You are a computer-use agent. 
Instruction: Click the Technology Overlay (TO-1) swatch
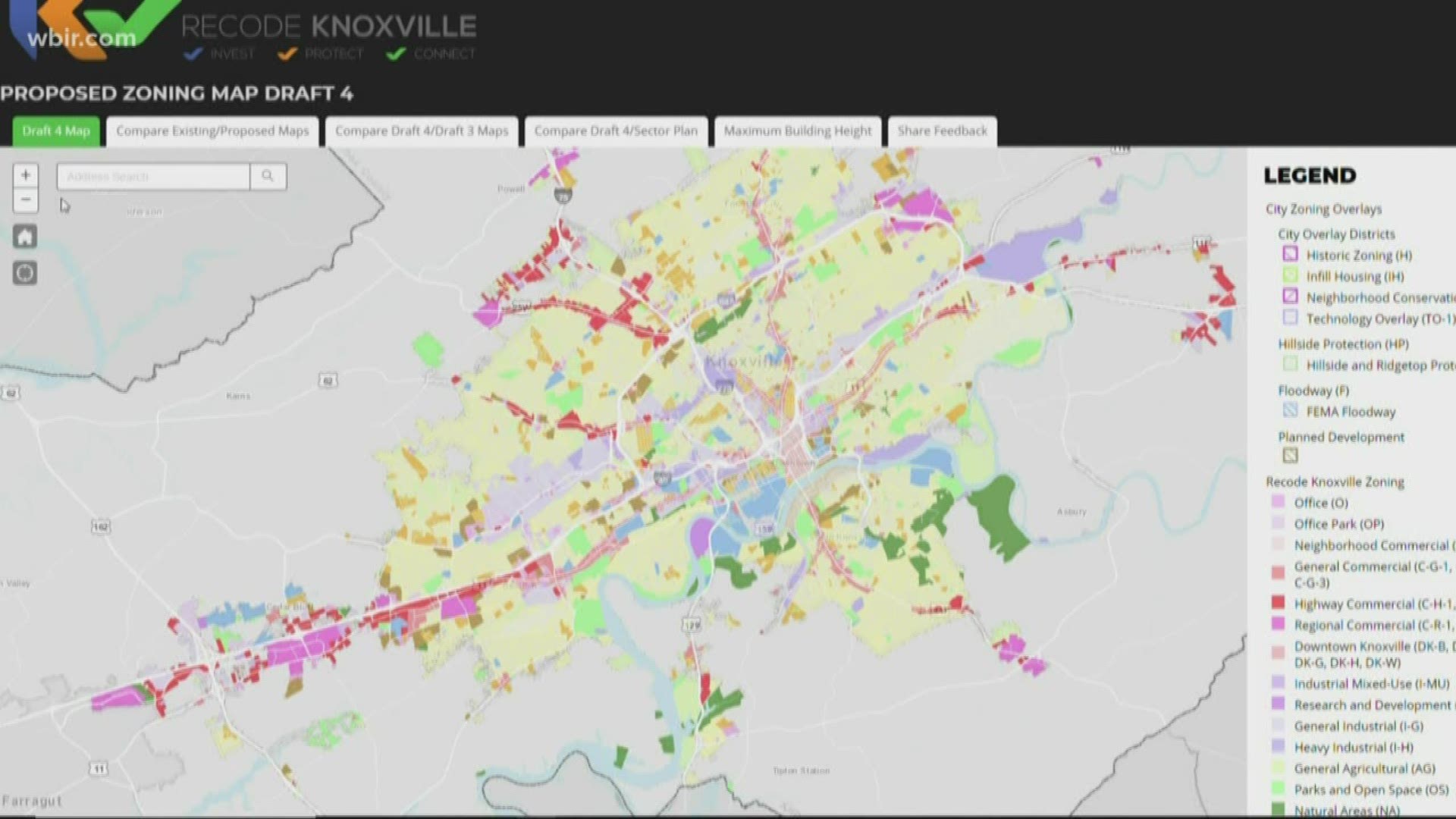(x=1290, y=318)
